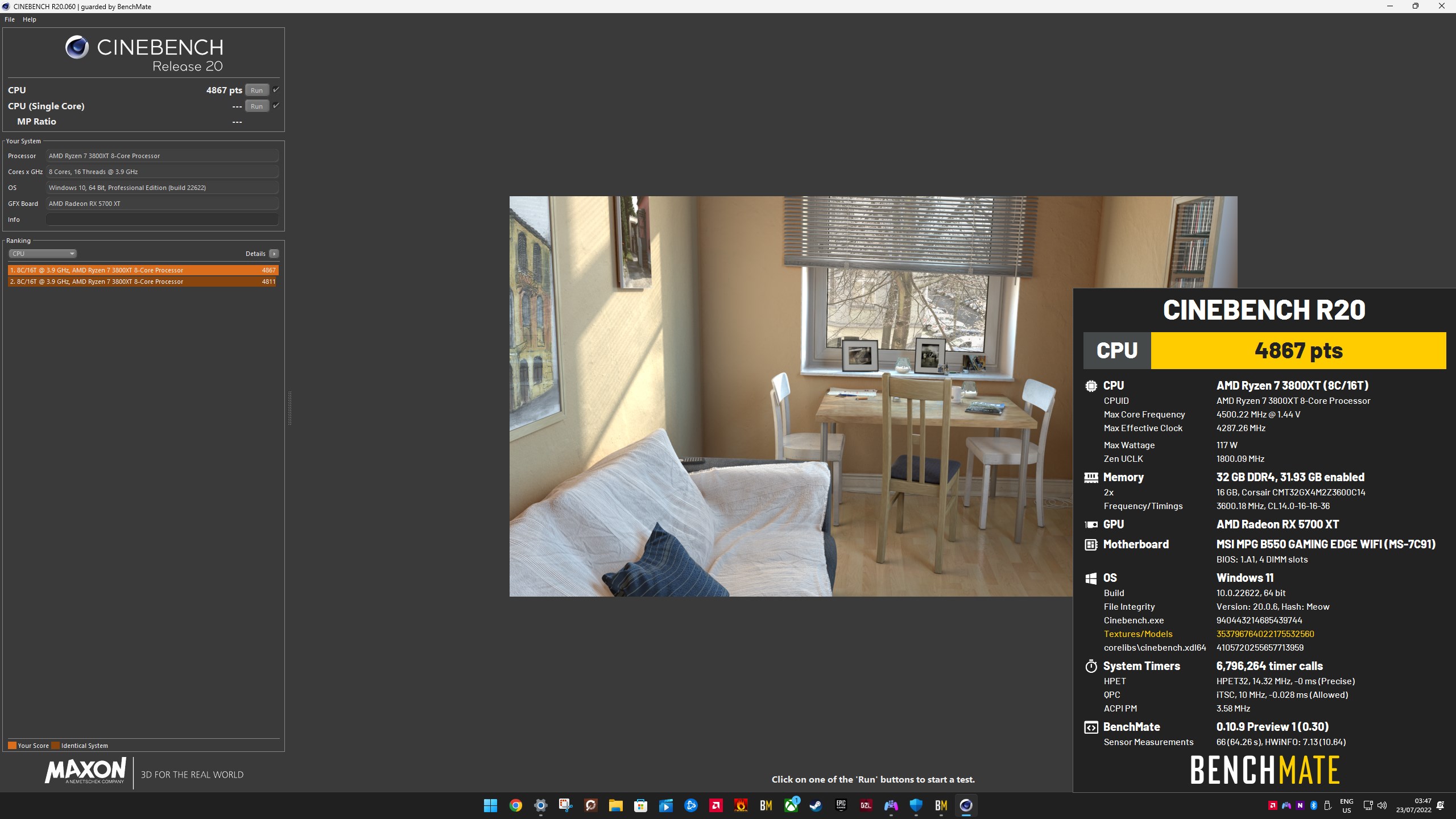
Task: Click BenchMate Motherboard icon
Action: 1091,545
